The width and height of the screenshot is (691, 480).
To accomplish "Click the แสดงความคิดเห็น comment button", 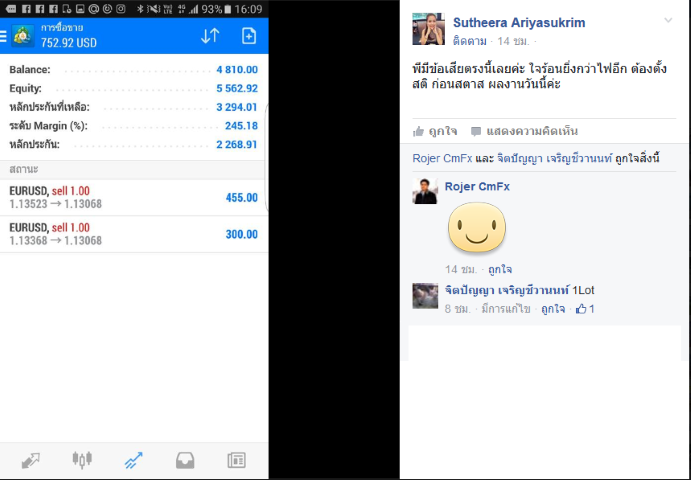I will pyautogui.click(x=524, y=131).
